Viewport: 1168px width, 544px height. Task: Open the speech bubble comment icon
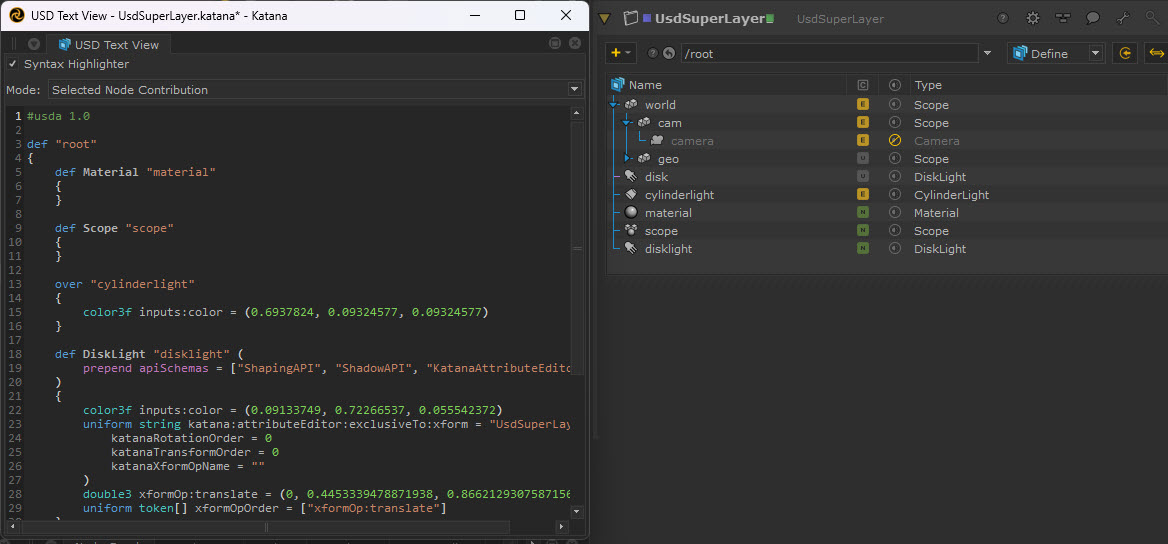click(1093, 18)
